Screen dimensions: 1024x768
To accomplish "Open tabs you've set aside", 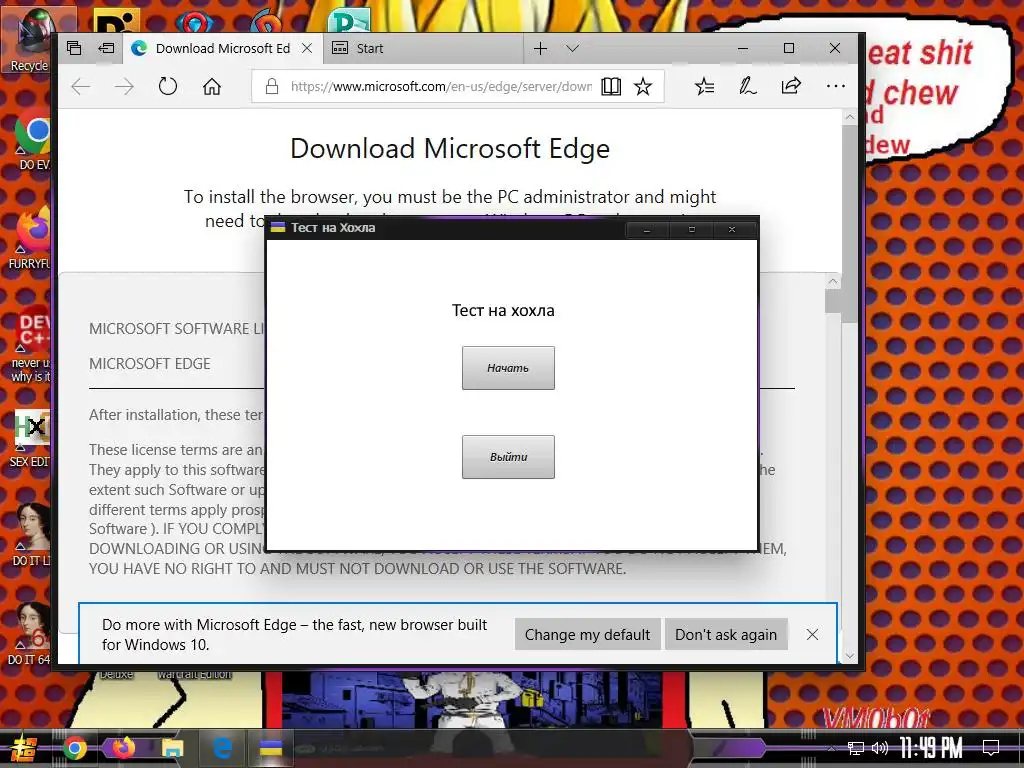I will (74, 48).
